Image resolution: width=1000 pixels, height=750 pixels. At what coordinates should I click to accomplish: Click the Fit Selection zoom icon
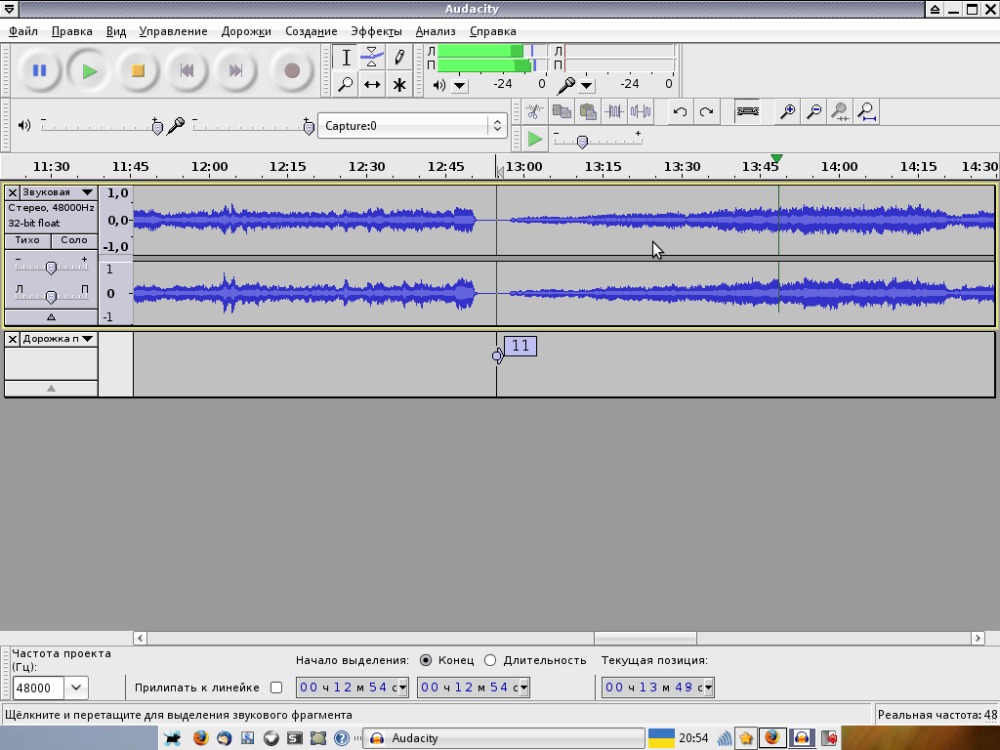click(x=840, y=112)
